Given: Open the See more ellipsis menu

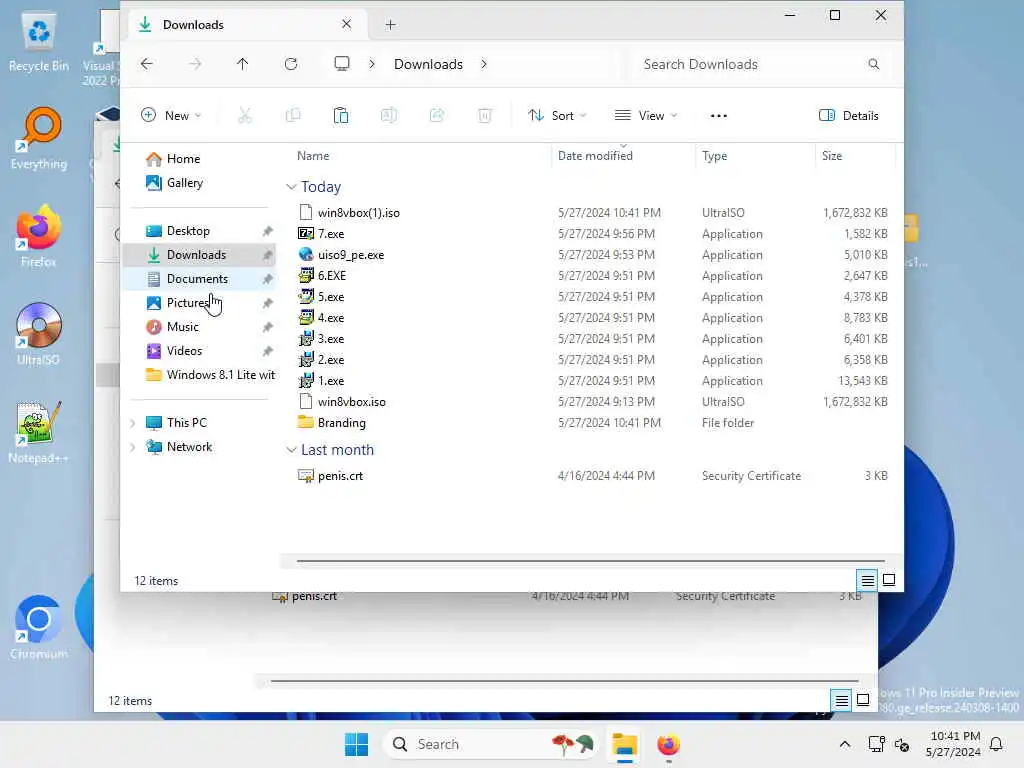Looking at the screenshot, I should click(x=718, y=116).
